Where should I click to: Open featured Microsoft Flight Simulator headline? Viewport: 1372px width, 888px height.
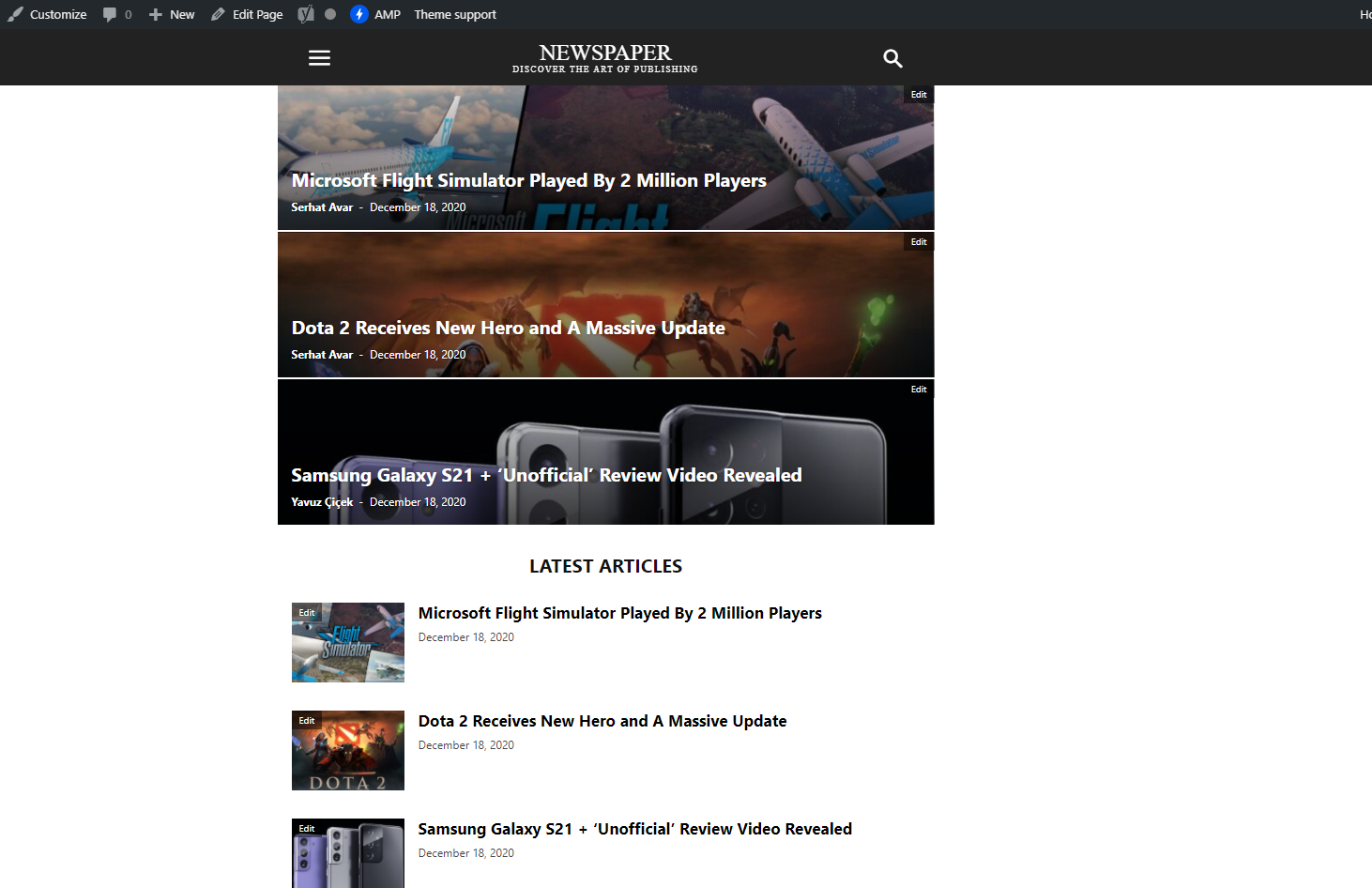[x=528, y=180]
